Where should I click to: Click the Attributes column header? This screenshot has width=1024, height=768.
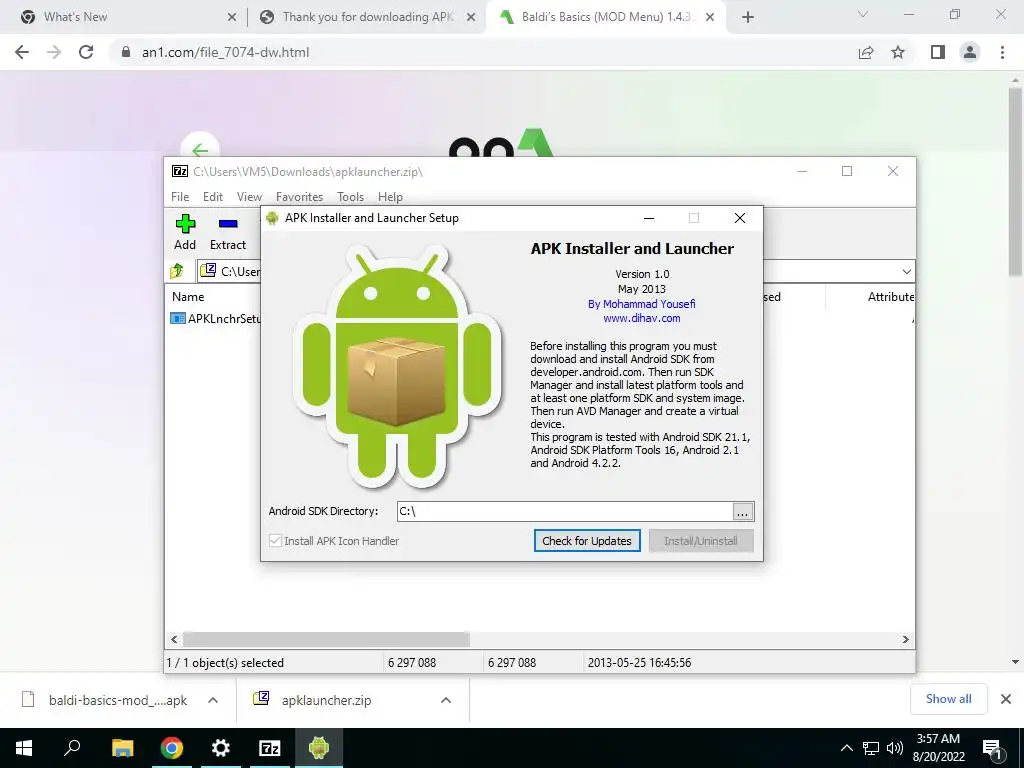point(891,296)
